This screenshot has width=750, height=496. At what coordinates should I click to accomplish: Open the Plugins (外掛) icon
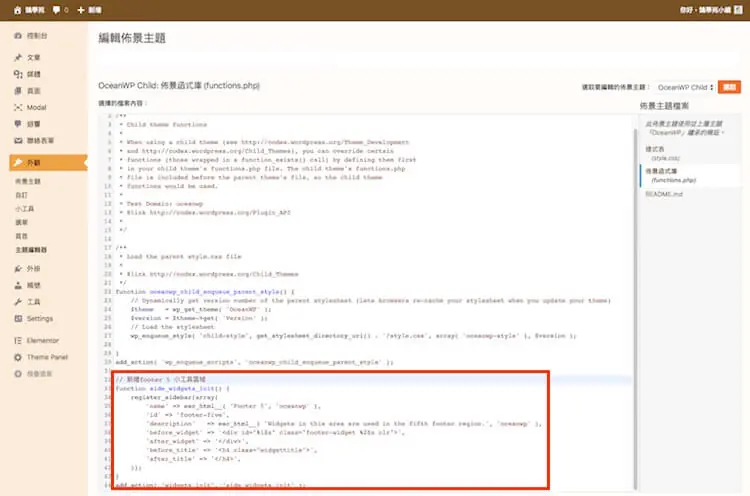click(18, 269)
